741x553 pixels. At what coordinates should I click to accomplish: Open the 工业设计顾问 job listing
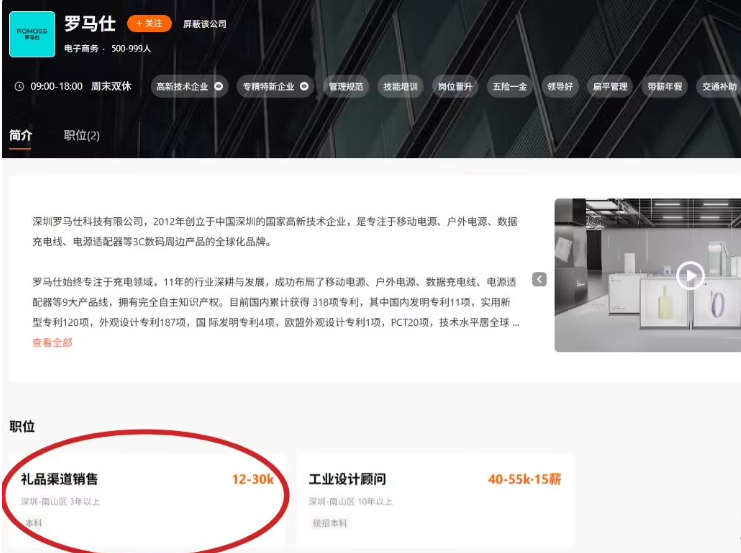(347, 480)
